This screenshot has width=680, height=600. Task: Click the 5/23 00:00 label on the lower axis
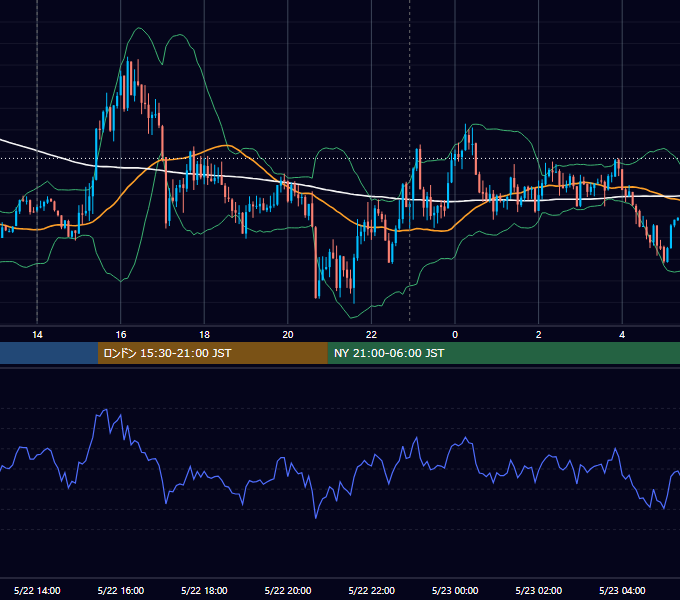point(455,590)
